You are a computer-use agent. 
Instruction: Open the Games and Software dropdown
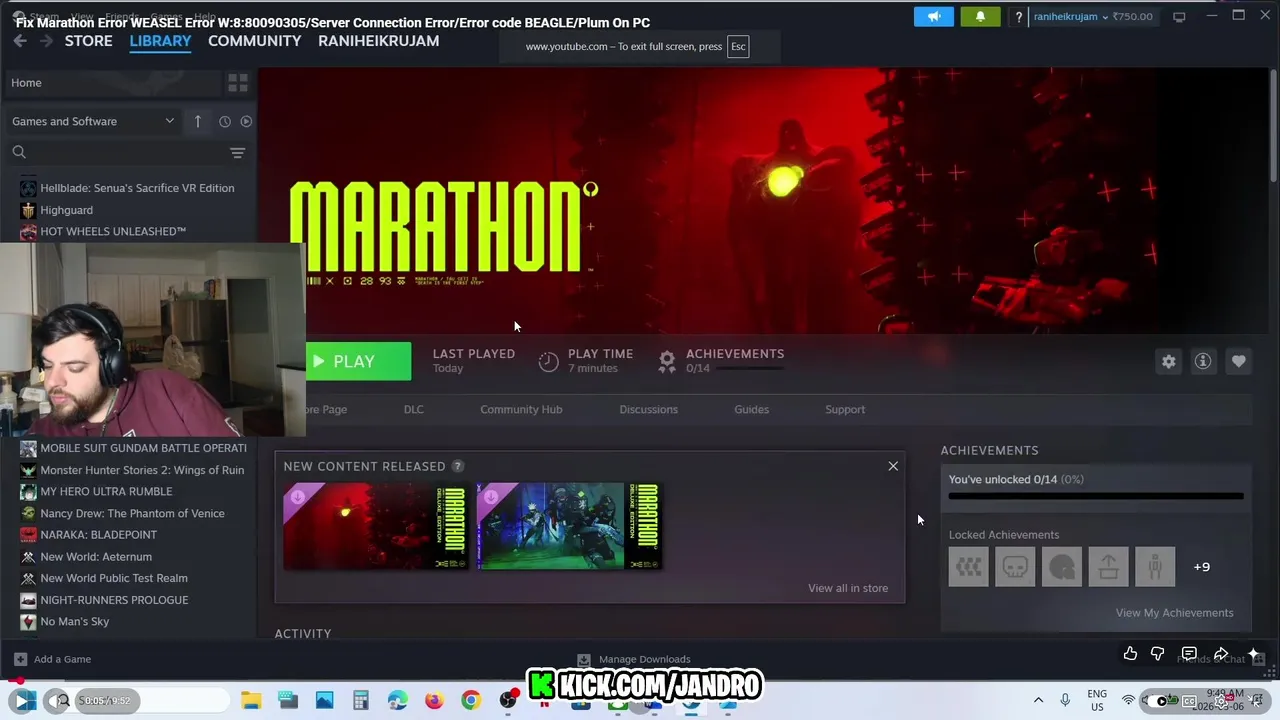[x=93, y=121]
